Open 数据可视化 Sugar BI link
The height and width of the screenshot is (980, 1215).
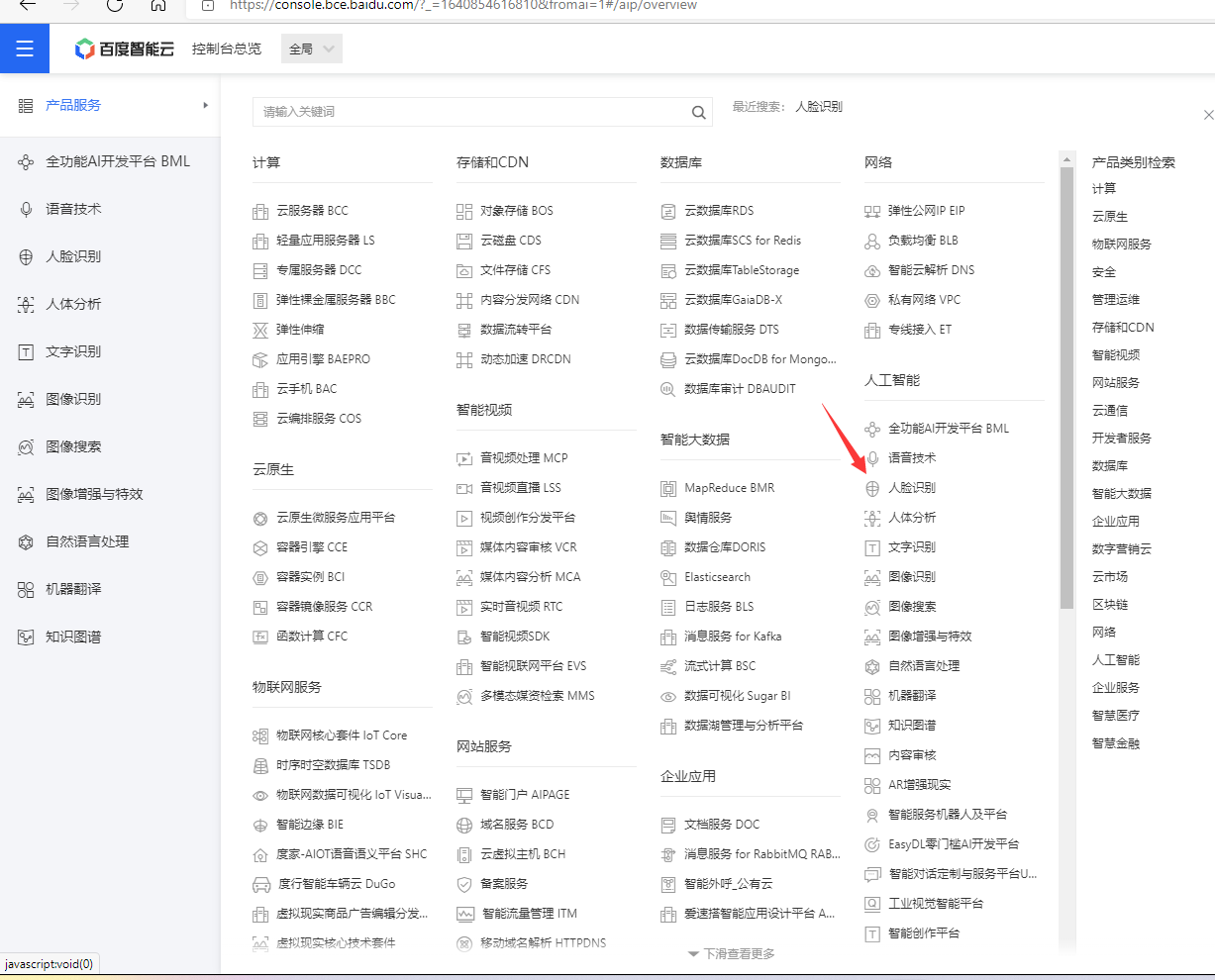tap(738, 696)
